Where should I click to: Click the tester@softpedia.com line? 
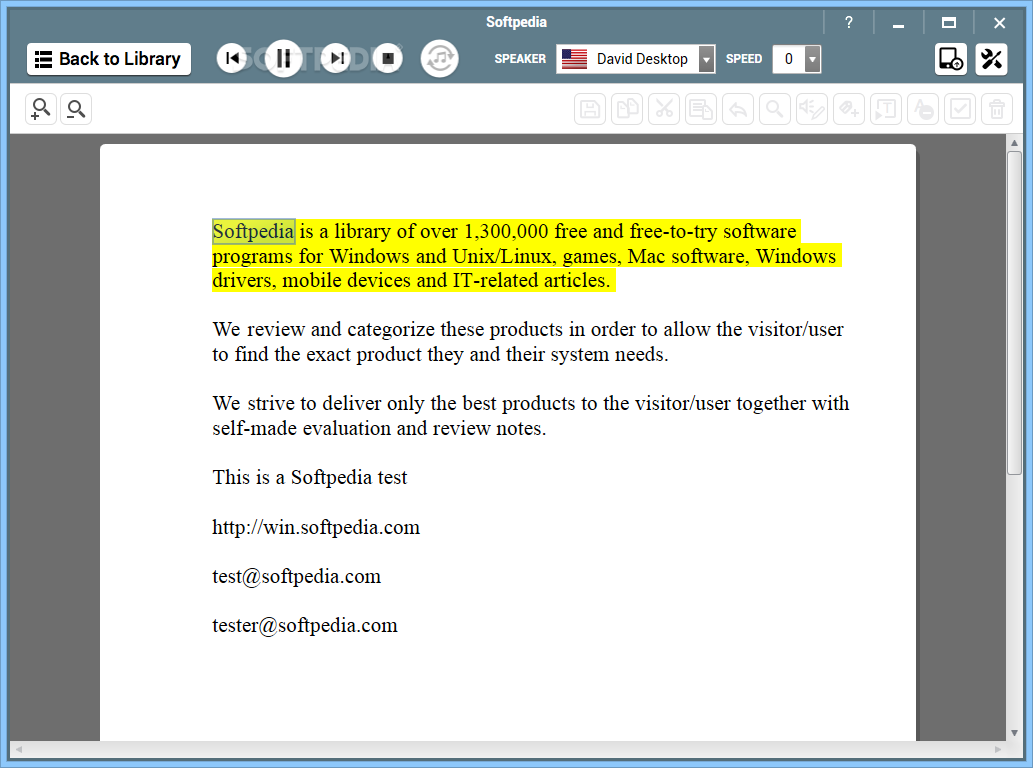(x=305, y=626)
